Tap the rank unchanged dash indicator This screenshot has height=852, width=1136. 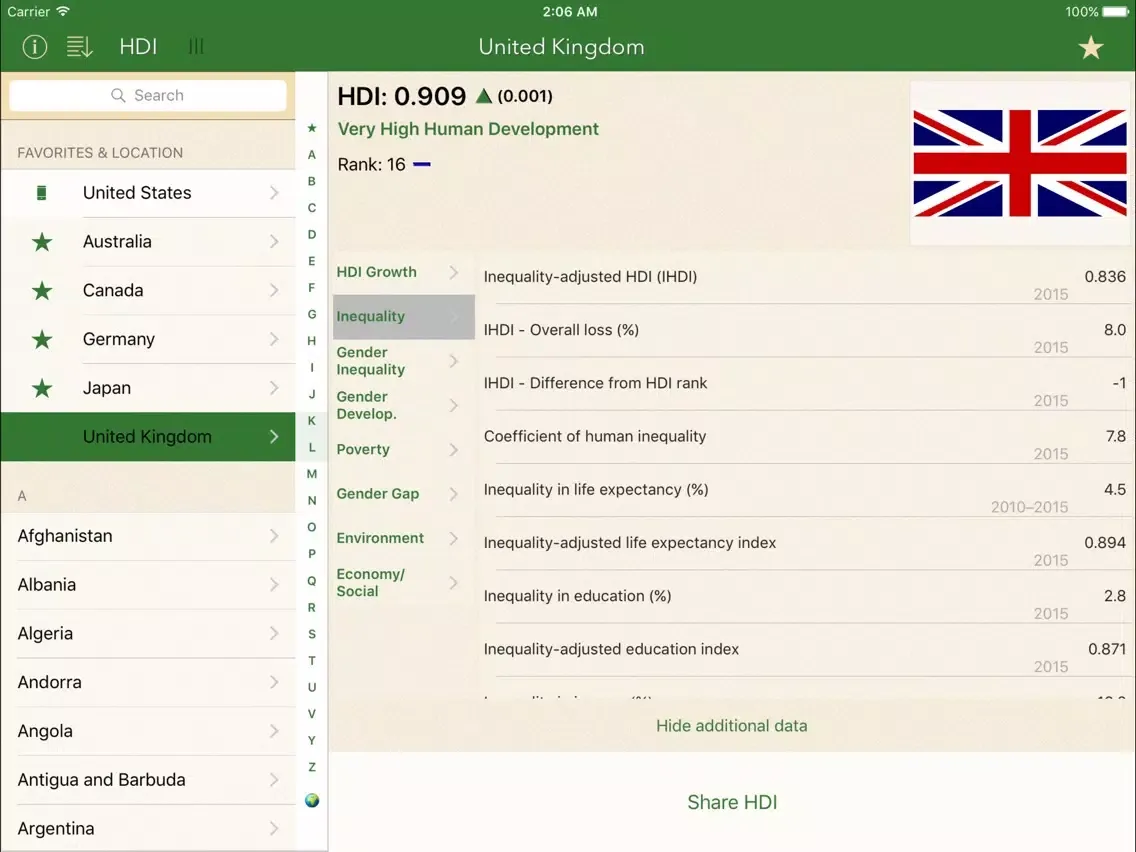point(422,164)
